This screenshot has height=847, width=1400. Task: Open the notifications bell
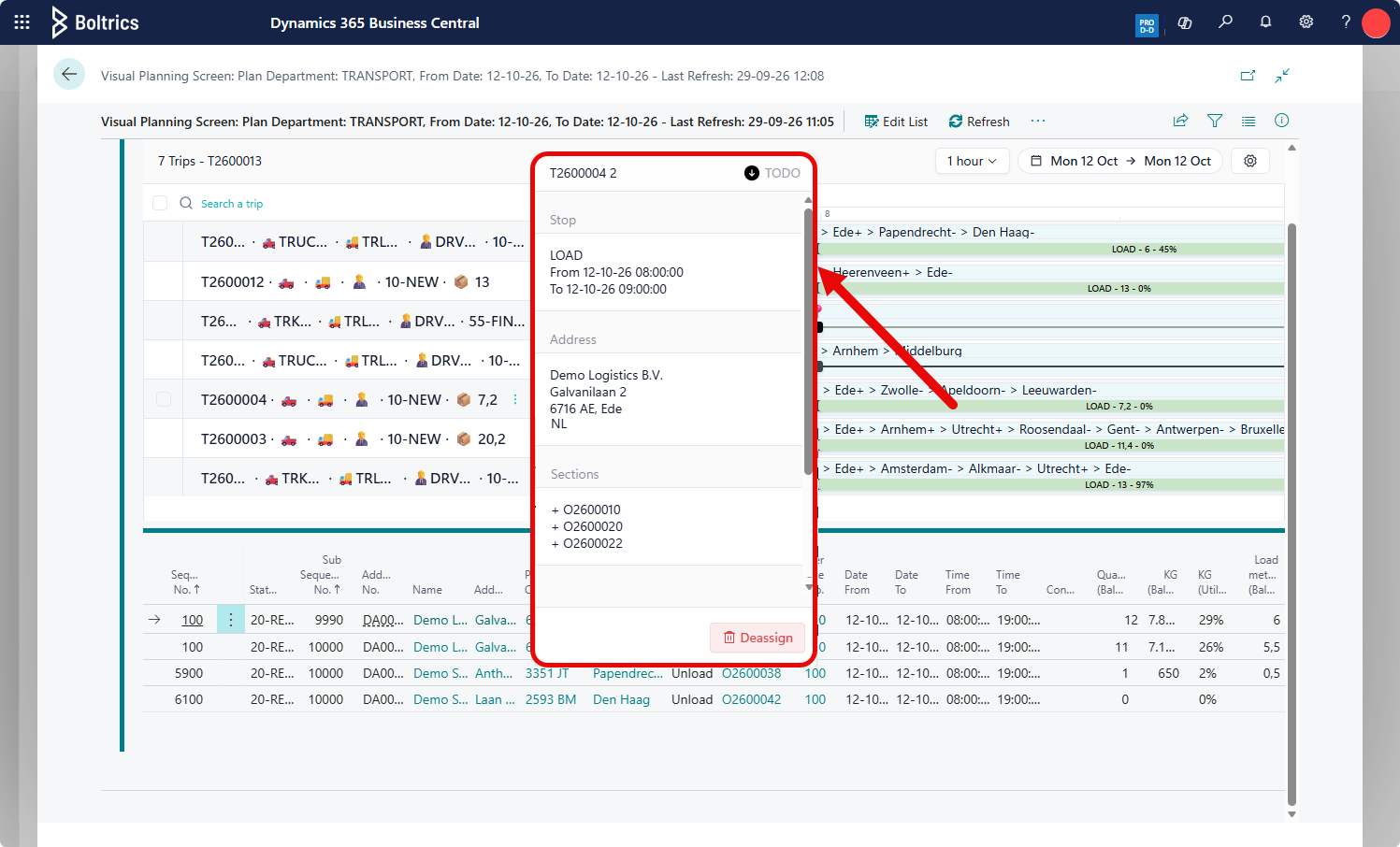point(1265,22)
